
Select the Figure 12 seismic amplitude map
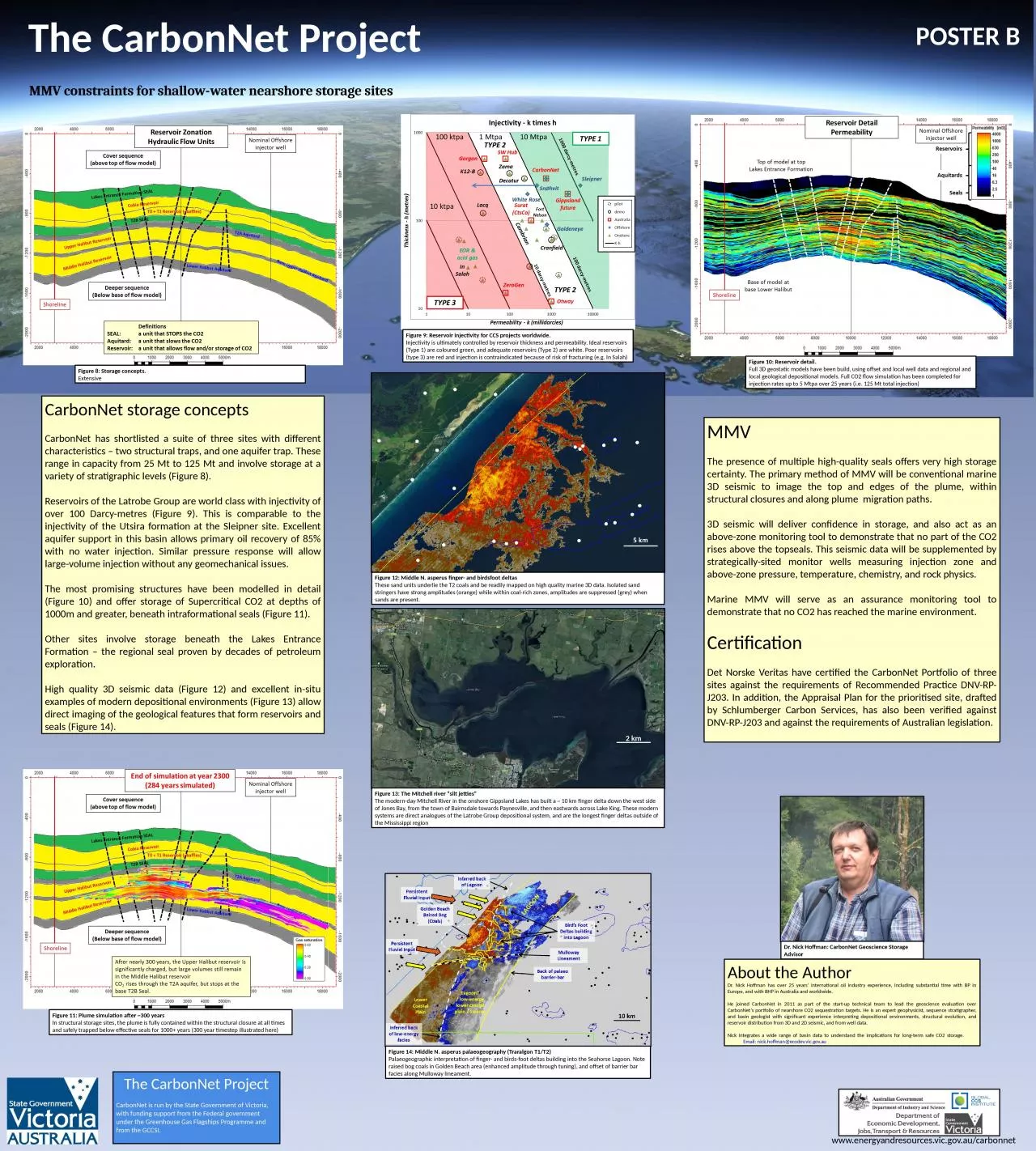click(518, 472)
